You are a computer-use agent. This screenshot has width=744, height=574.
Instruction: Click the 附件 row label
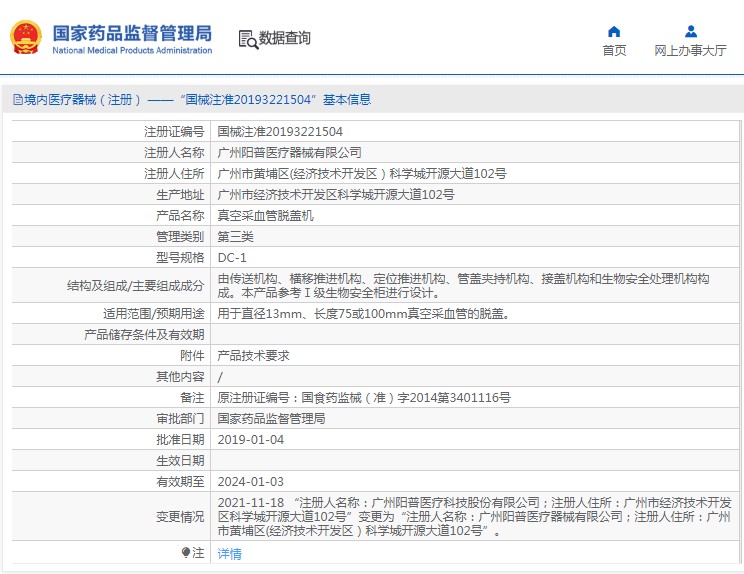pos(192,356)
